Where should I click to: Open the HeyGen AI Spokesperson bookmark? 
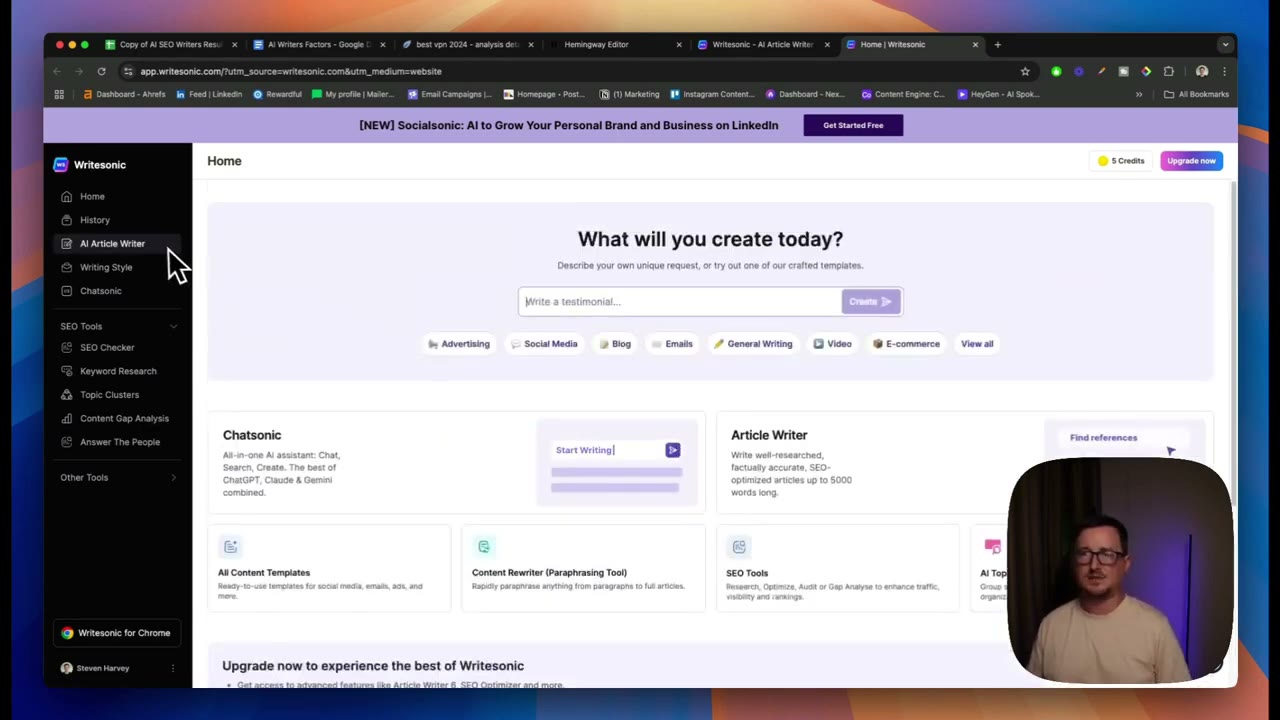click(998, 95)
